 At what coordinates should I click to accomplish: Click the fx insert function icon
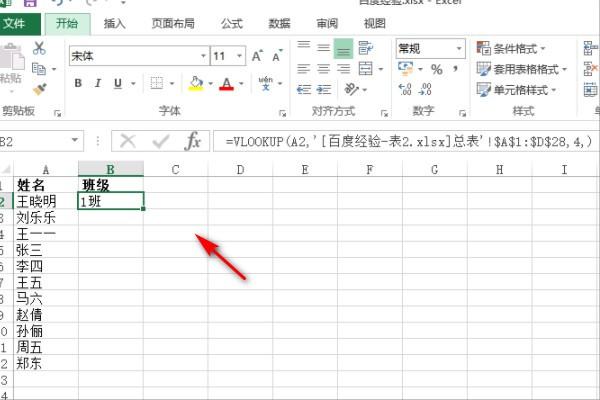(x=192, y=142)
